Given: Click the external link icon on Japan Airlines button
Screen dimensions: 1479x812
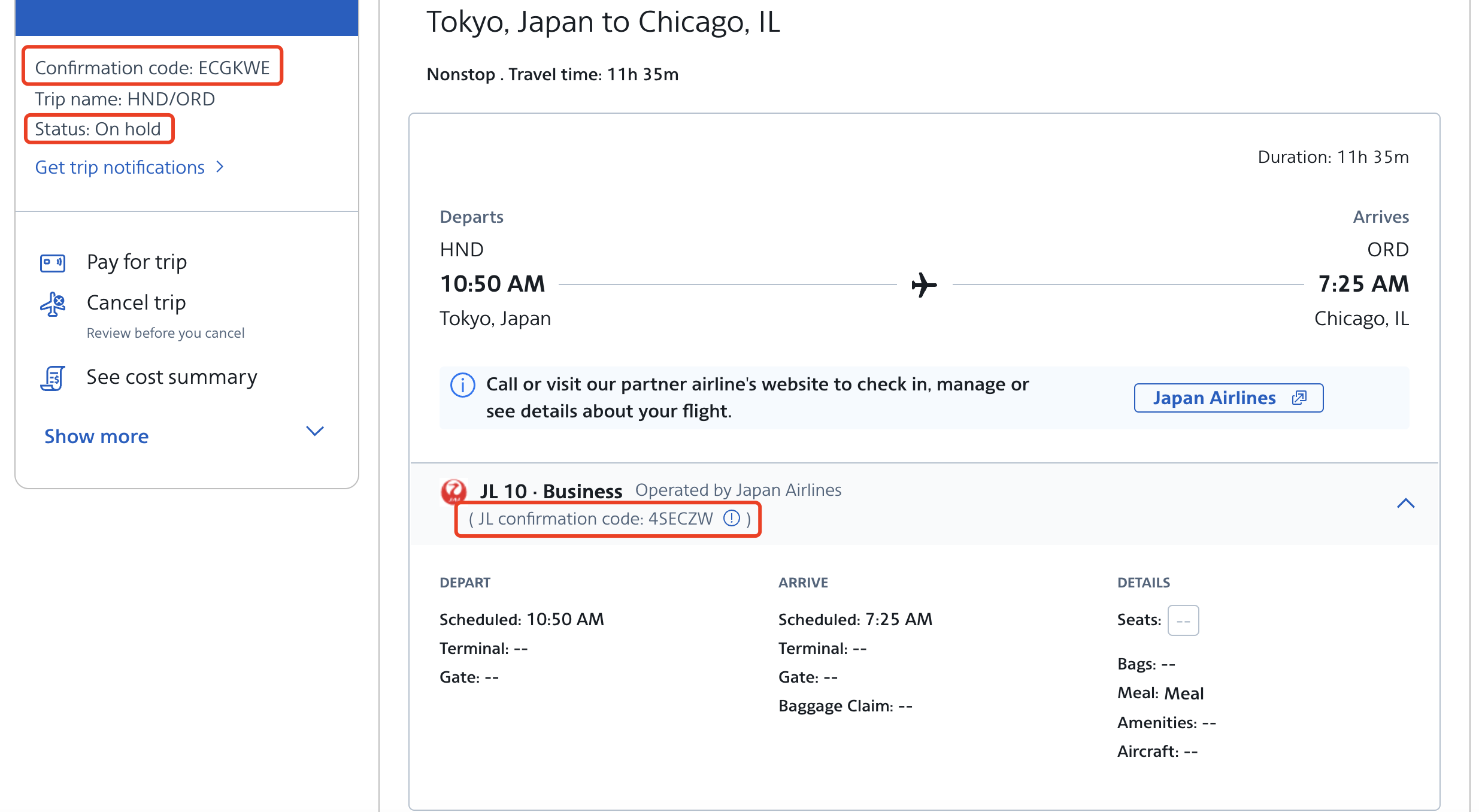Looking at the screenshot, I should tap(1299, 398).
